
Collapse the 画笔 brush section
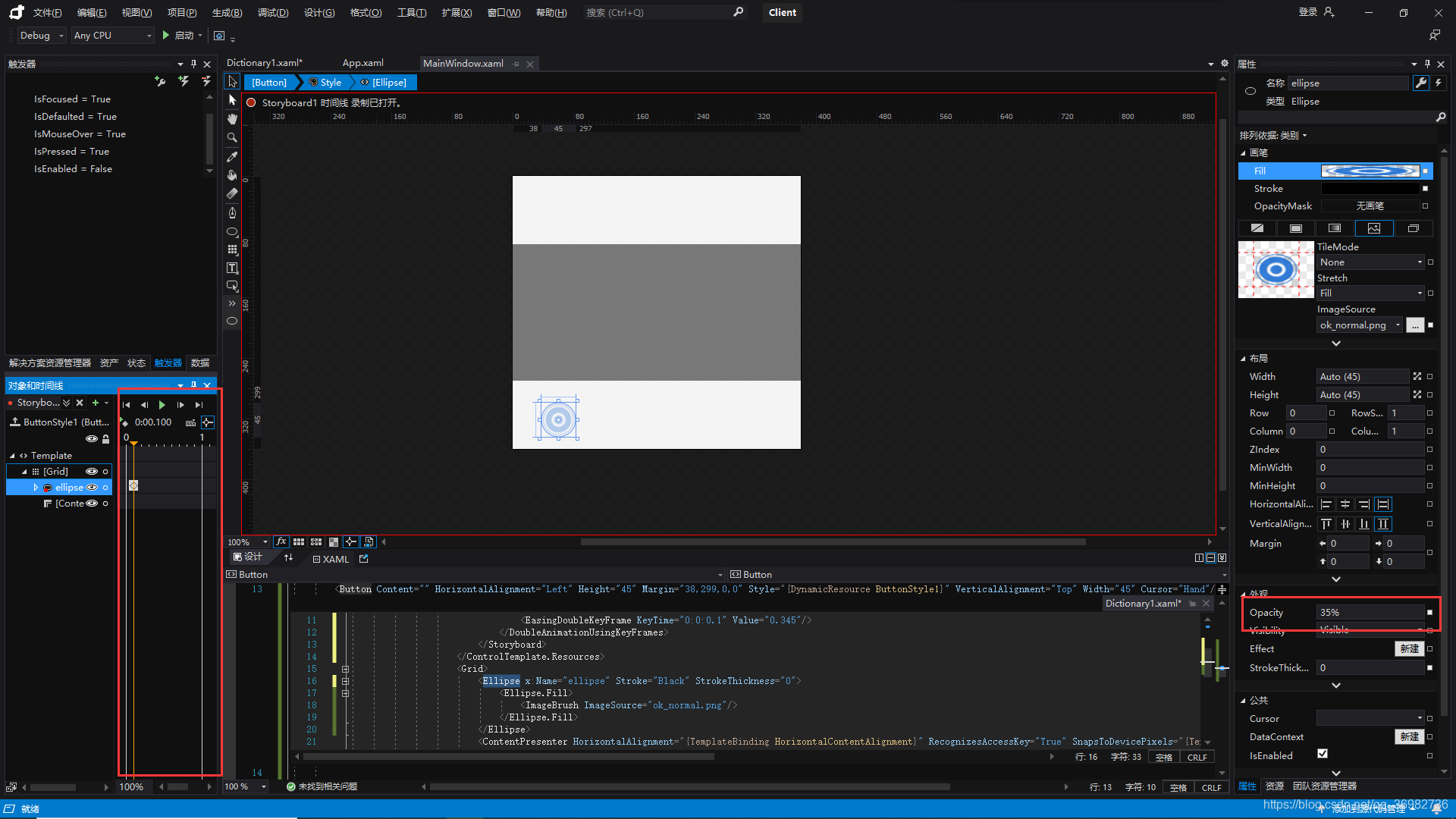1243,152
